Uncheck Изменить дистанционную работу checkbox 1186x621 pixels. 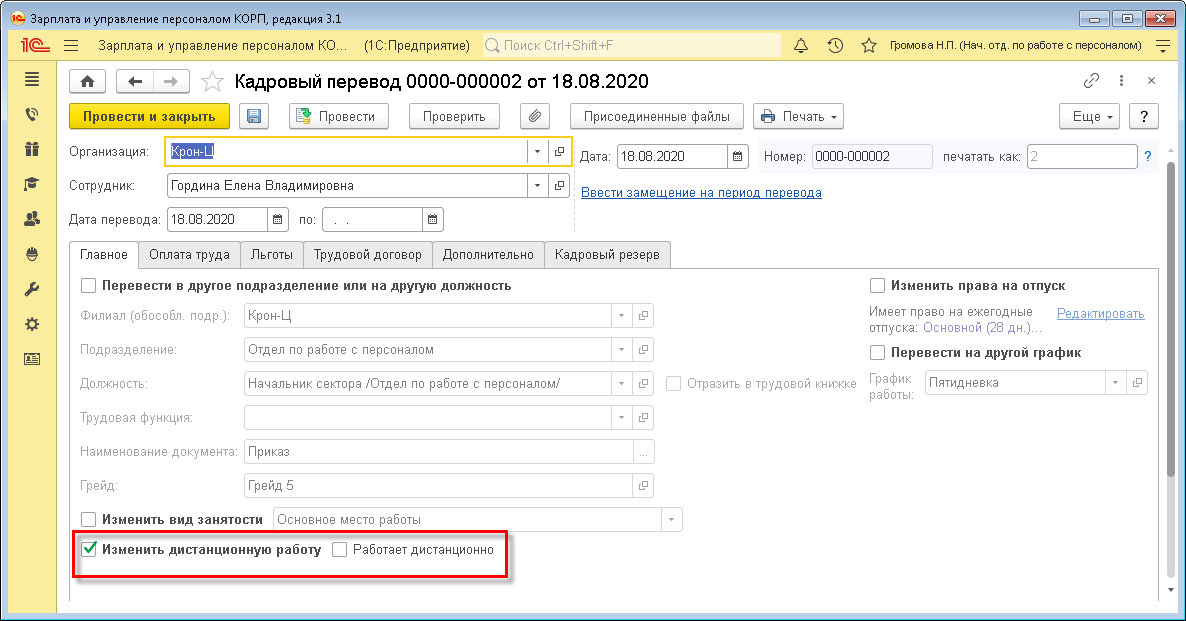(x=88, y=549)
